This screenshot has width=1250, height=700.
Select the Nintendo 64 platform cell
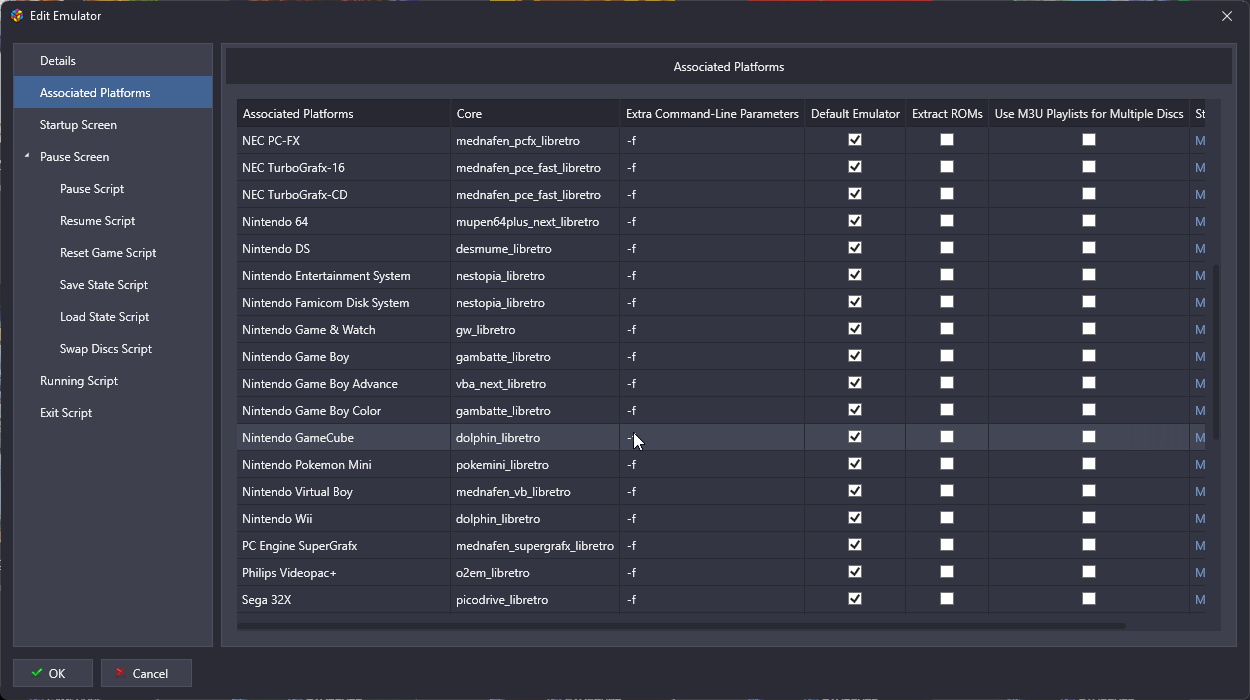coord(344,222)
